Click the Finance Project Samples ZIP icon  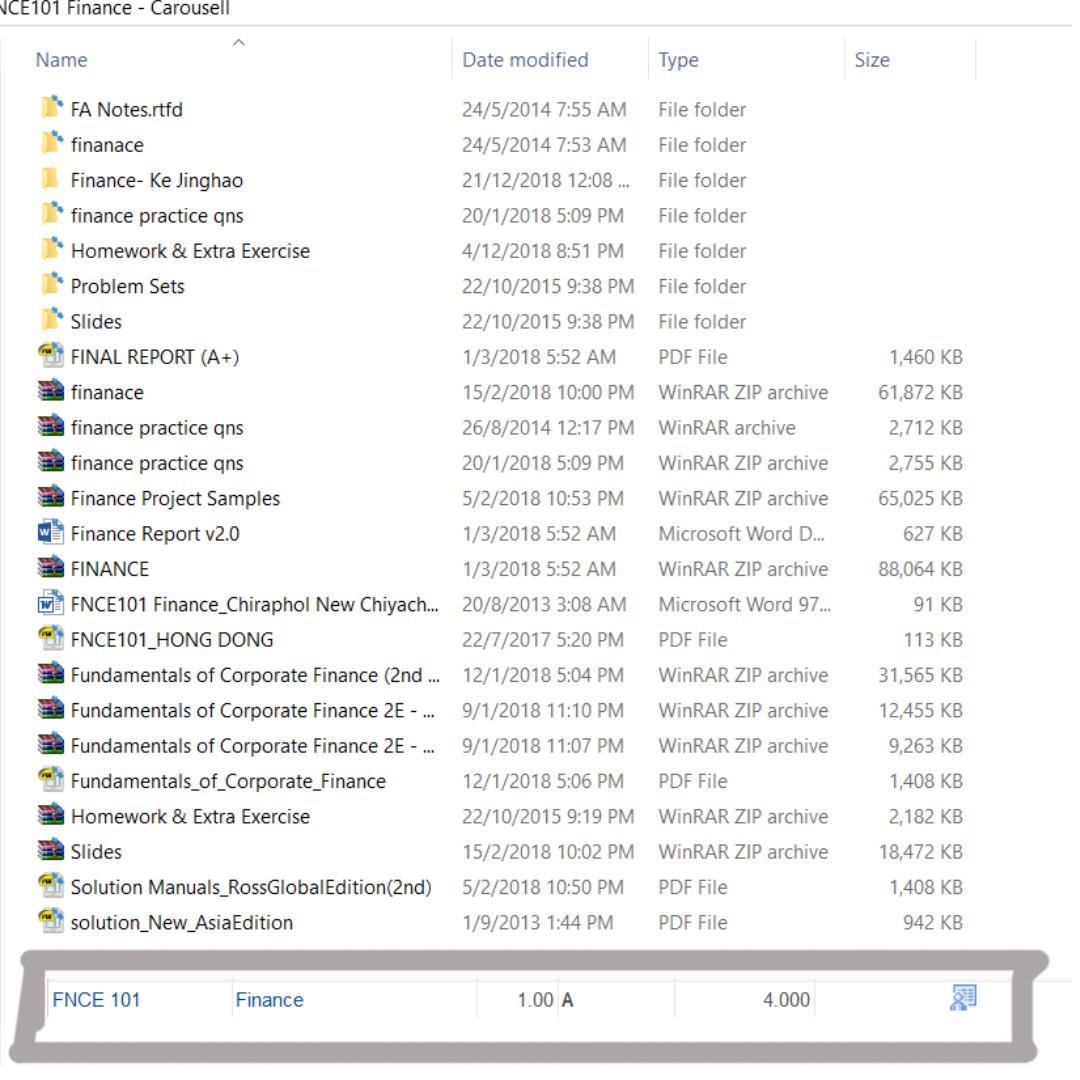point(50,498)
